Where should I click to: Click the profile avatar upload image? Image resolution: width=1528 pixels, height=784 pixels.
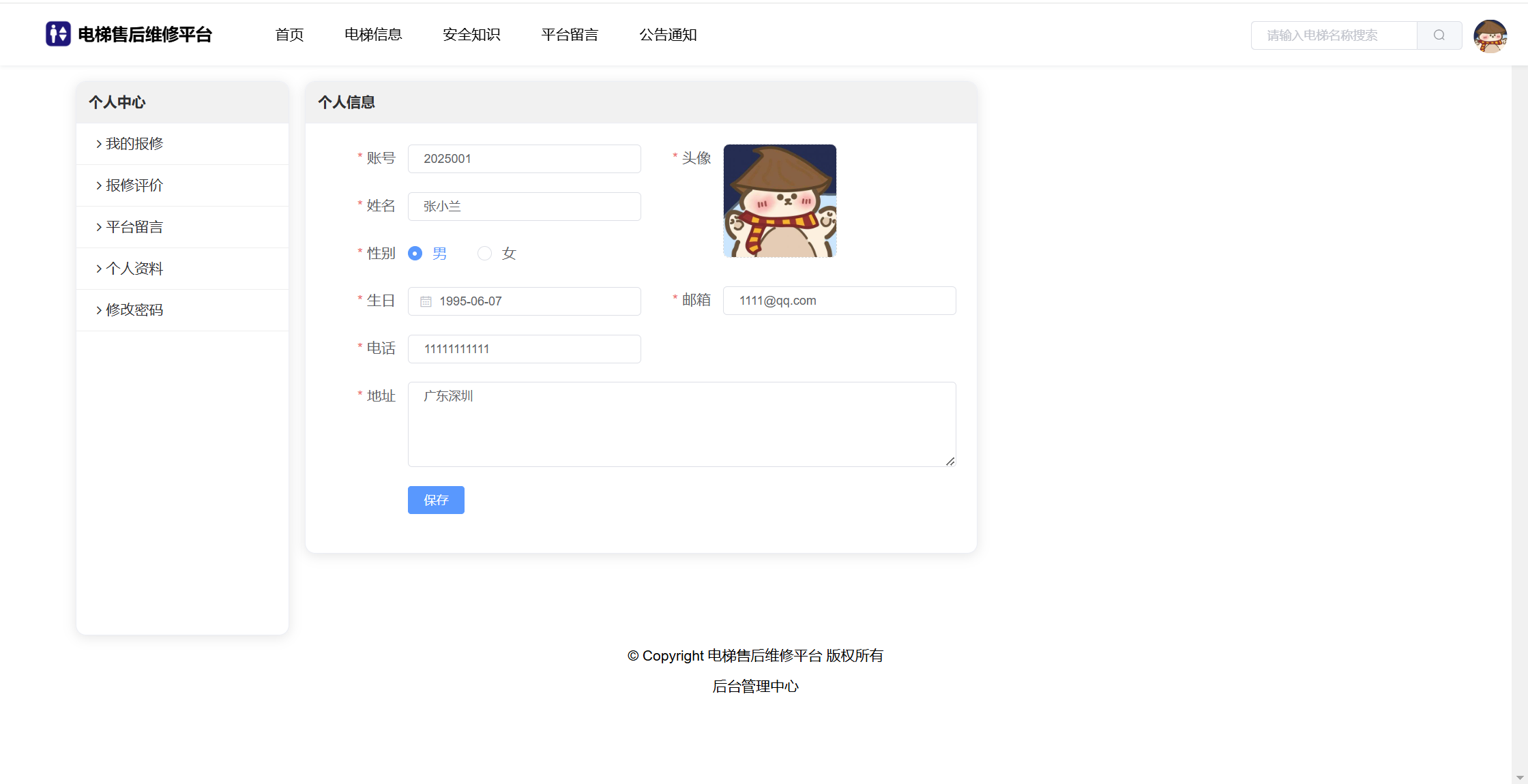pos(780,200)
